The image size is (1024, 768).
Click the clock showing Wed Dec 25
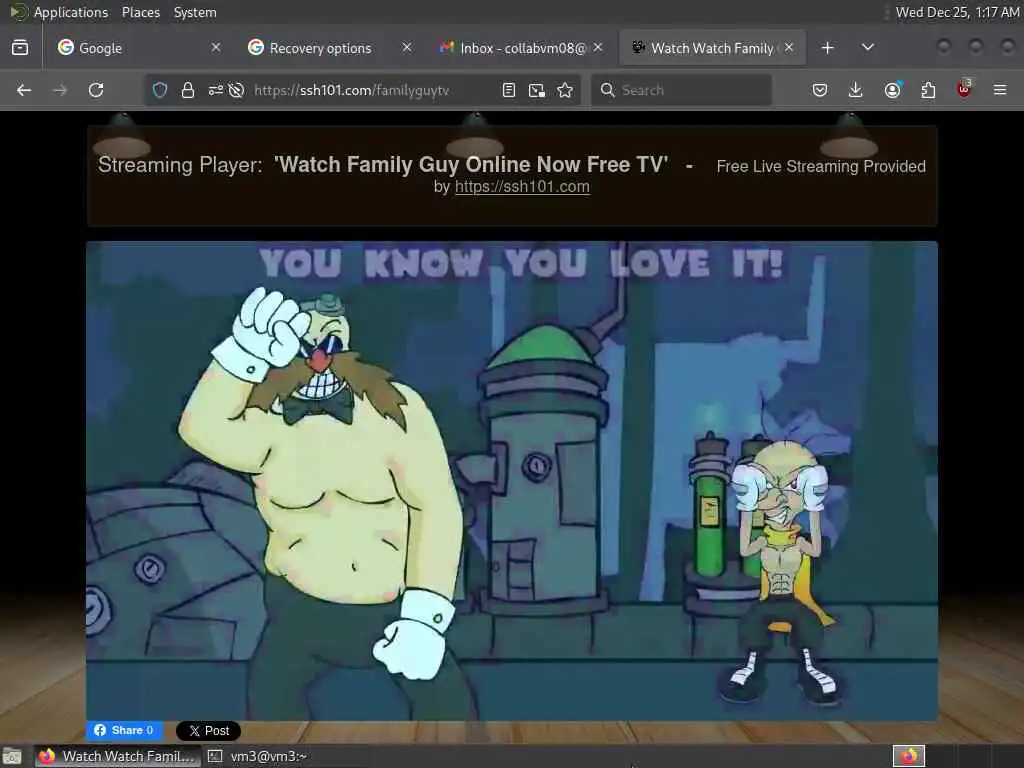click(957, 12)
